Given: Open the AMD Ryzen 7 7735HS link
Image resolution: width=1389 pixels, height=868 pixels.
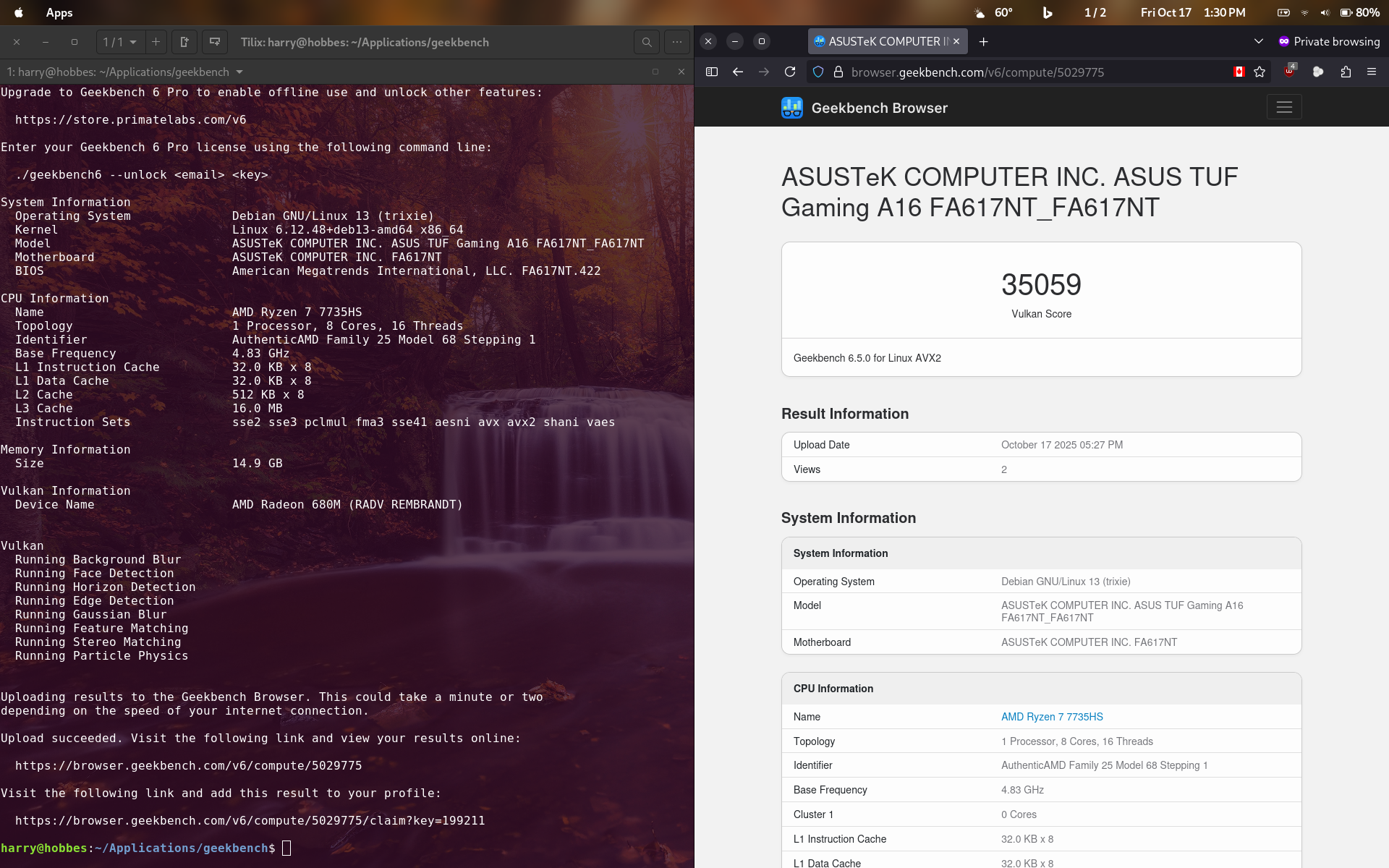Looking at the screenshot, I should click(1052, 717).
